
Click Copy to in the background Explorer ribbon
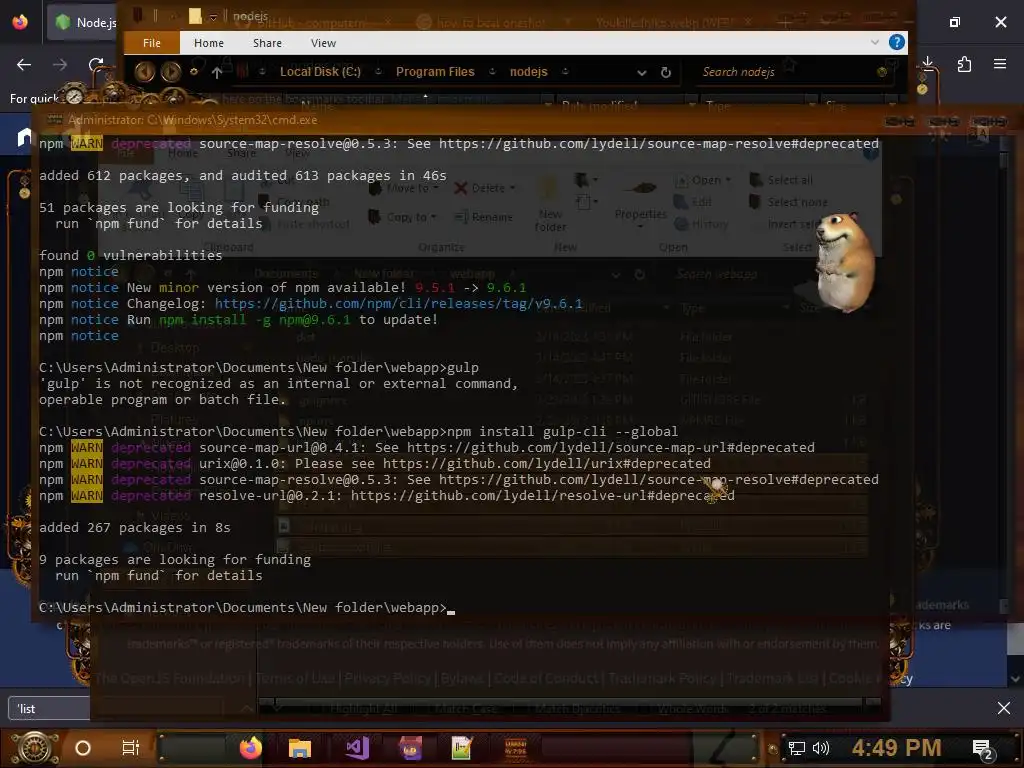[x=402, y=217]
